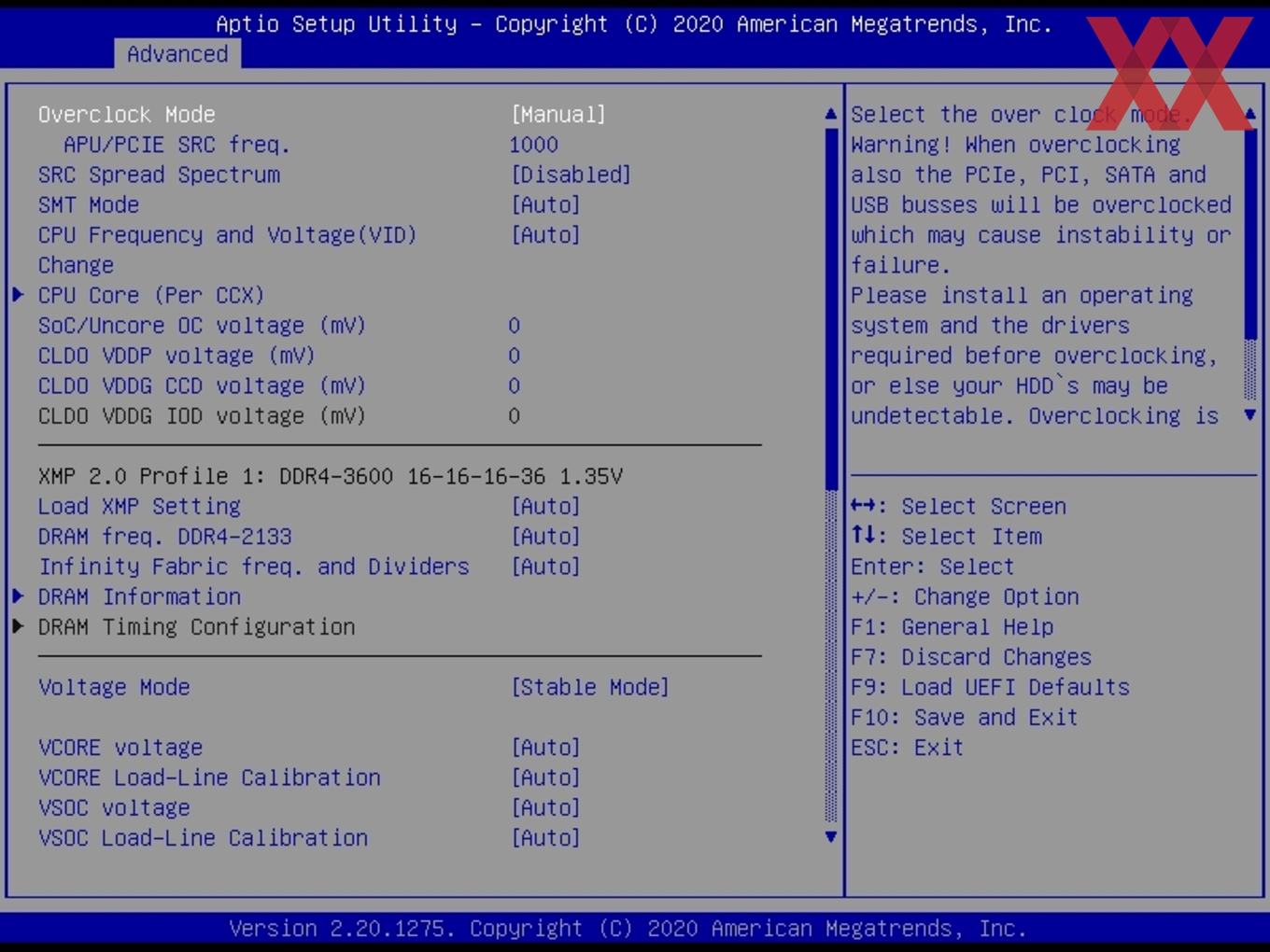Image resolution: width=1270 pixels, height=952 pixels.
Task: Expand DRAM Timing Configuration arrow
Action: (x=18, y=627)
